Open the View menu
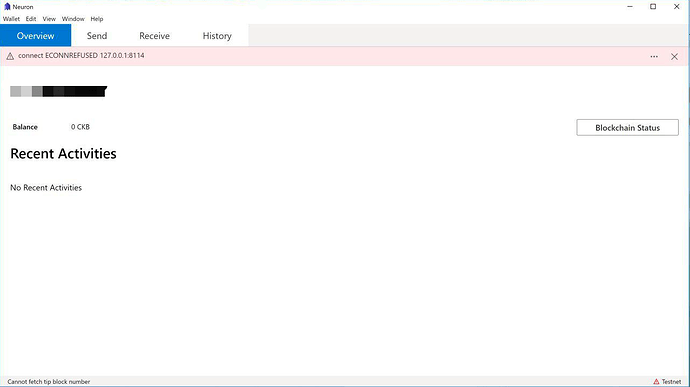 coord(49,19)
